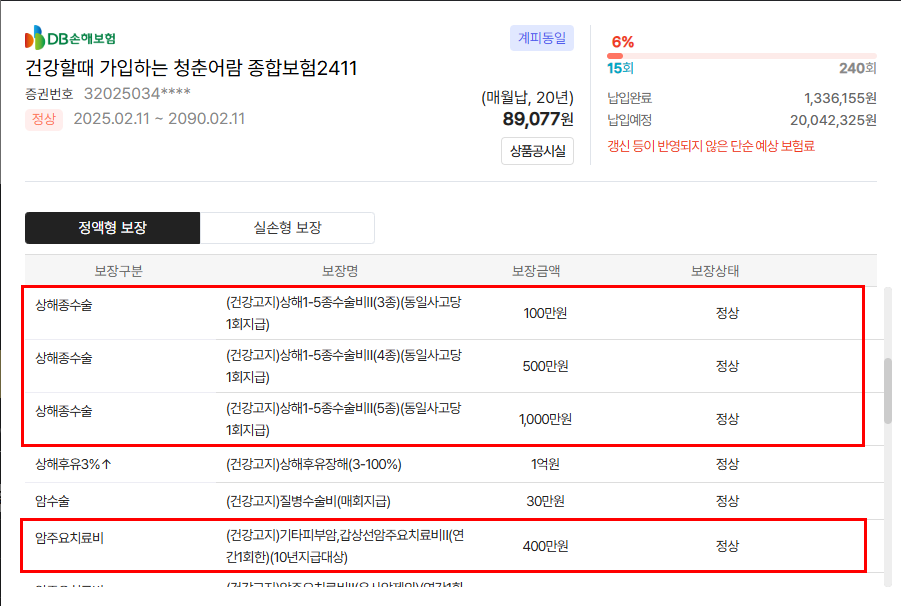Switch to the 실손형 보장 tab
Viewport: 901px width, 606px height.
287,228
